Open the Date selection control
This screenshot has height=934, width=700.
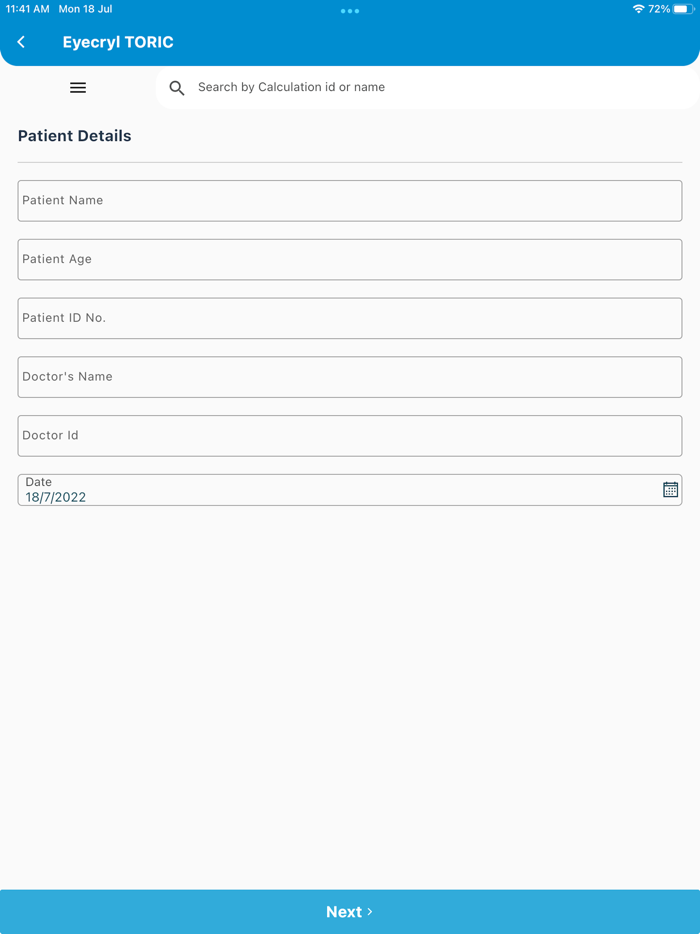click(350, 489)
